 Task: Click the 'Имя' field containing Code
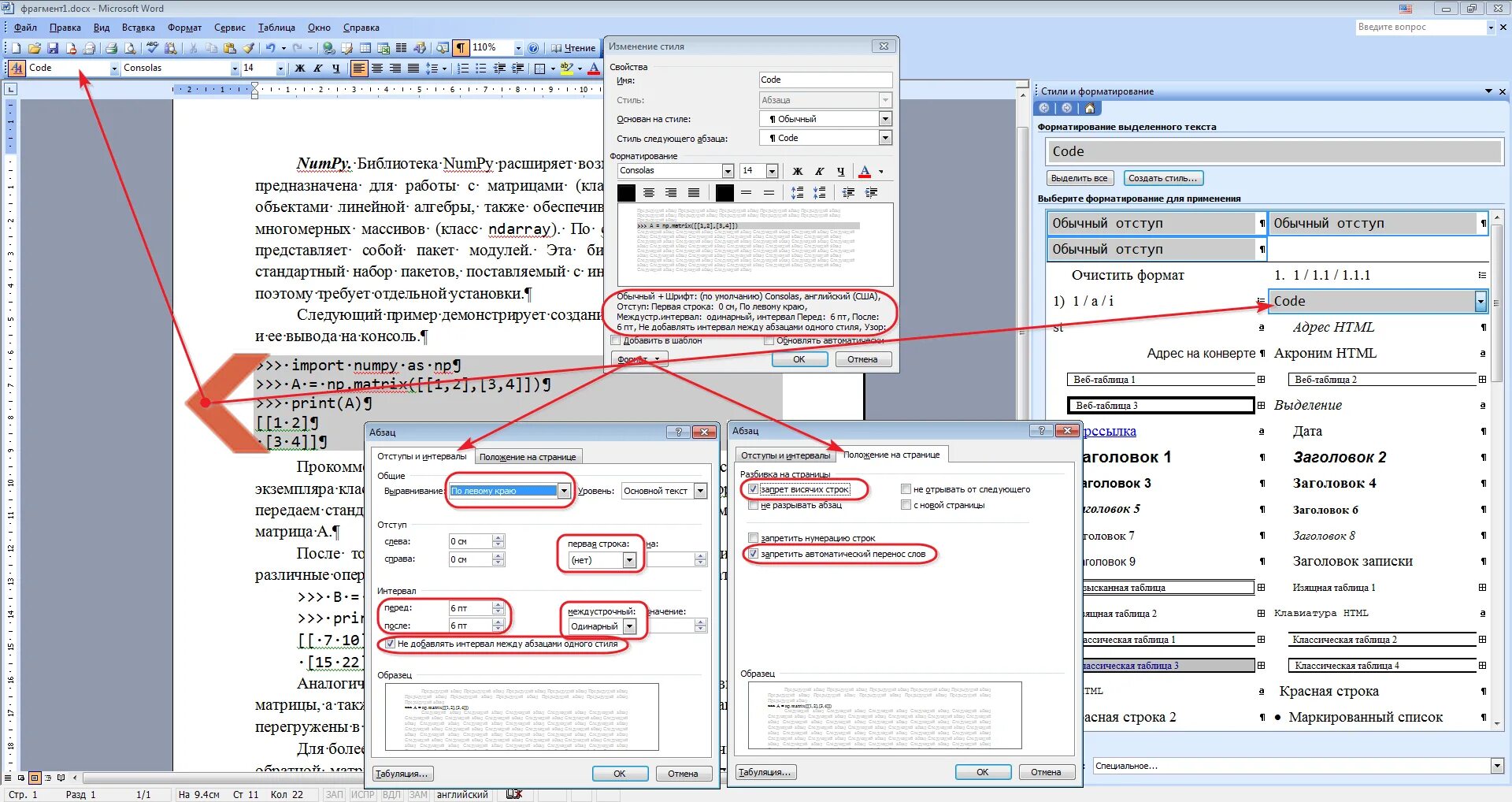pyautogui.click(x=825, y=80)
